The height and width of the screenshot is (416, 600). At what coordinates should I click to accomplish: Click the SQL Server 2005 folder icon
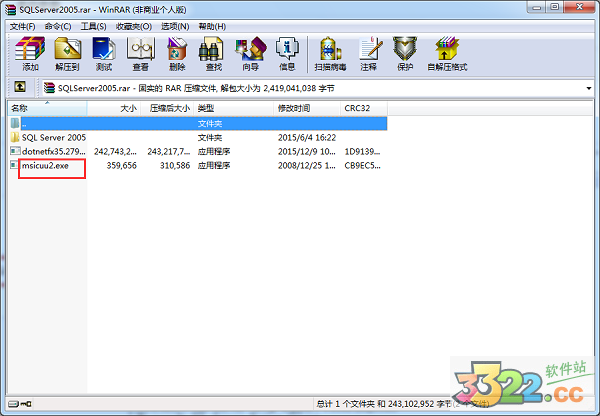(x=15, y=137)
